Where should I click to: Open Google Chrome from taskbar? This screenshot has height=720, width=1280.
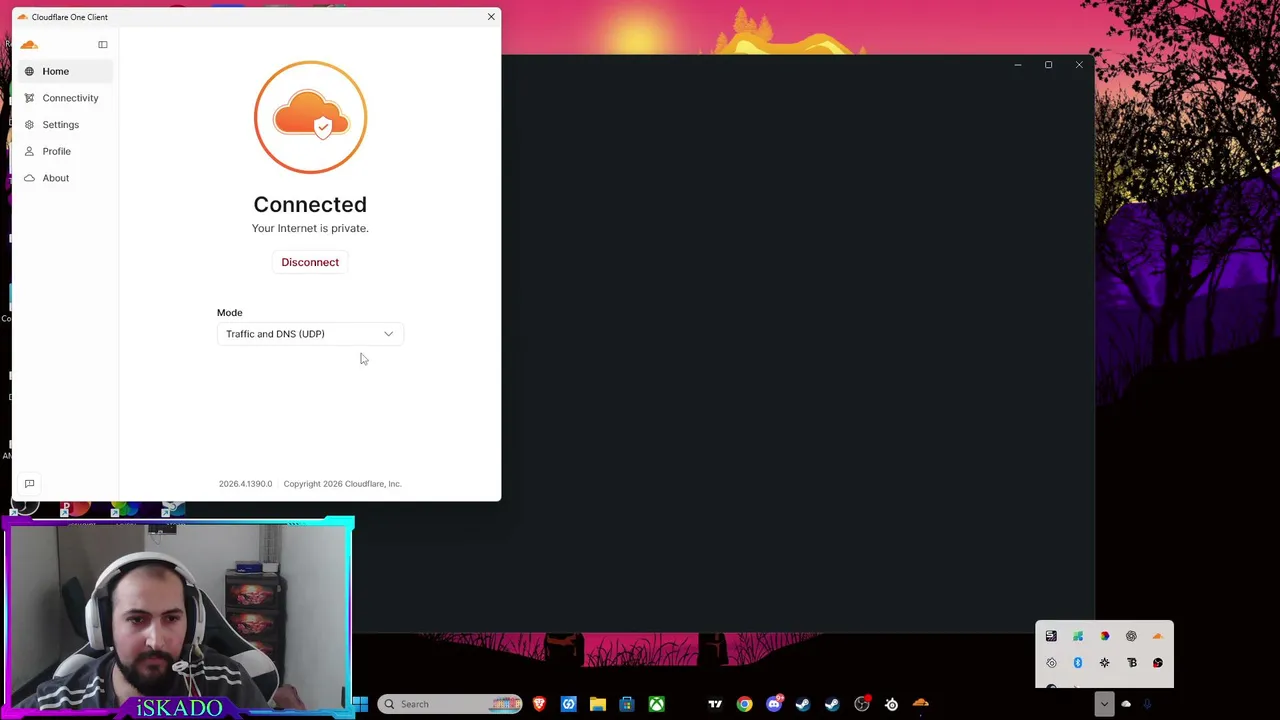pos(744,704)
